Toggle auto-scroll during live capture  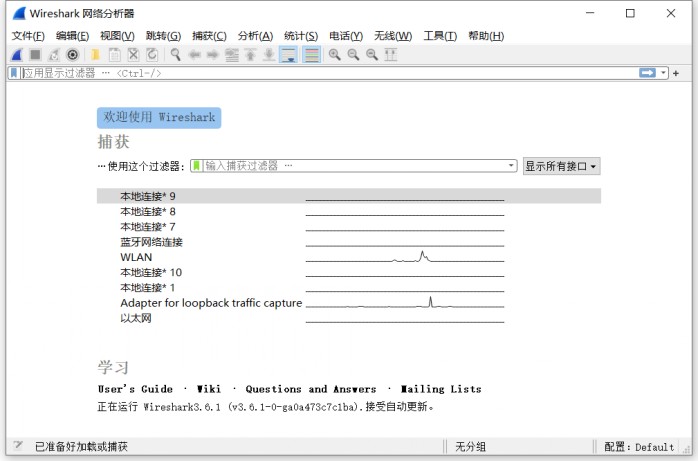[288, 55]
